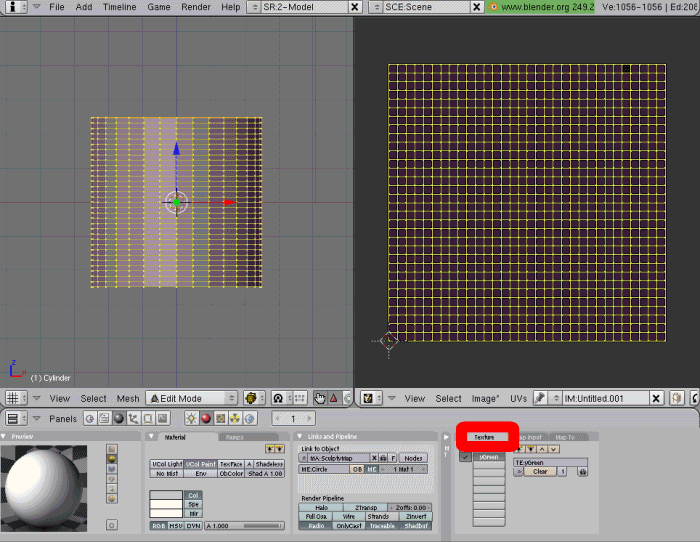This screenshot has height=542, width=700.
Task: Click the triangle face select mode icon
Action: 334,398
